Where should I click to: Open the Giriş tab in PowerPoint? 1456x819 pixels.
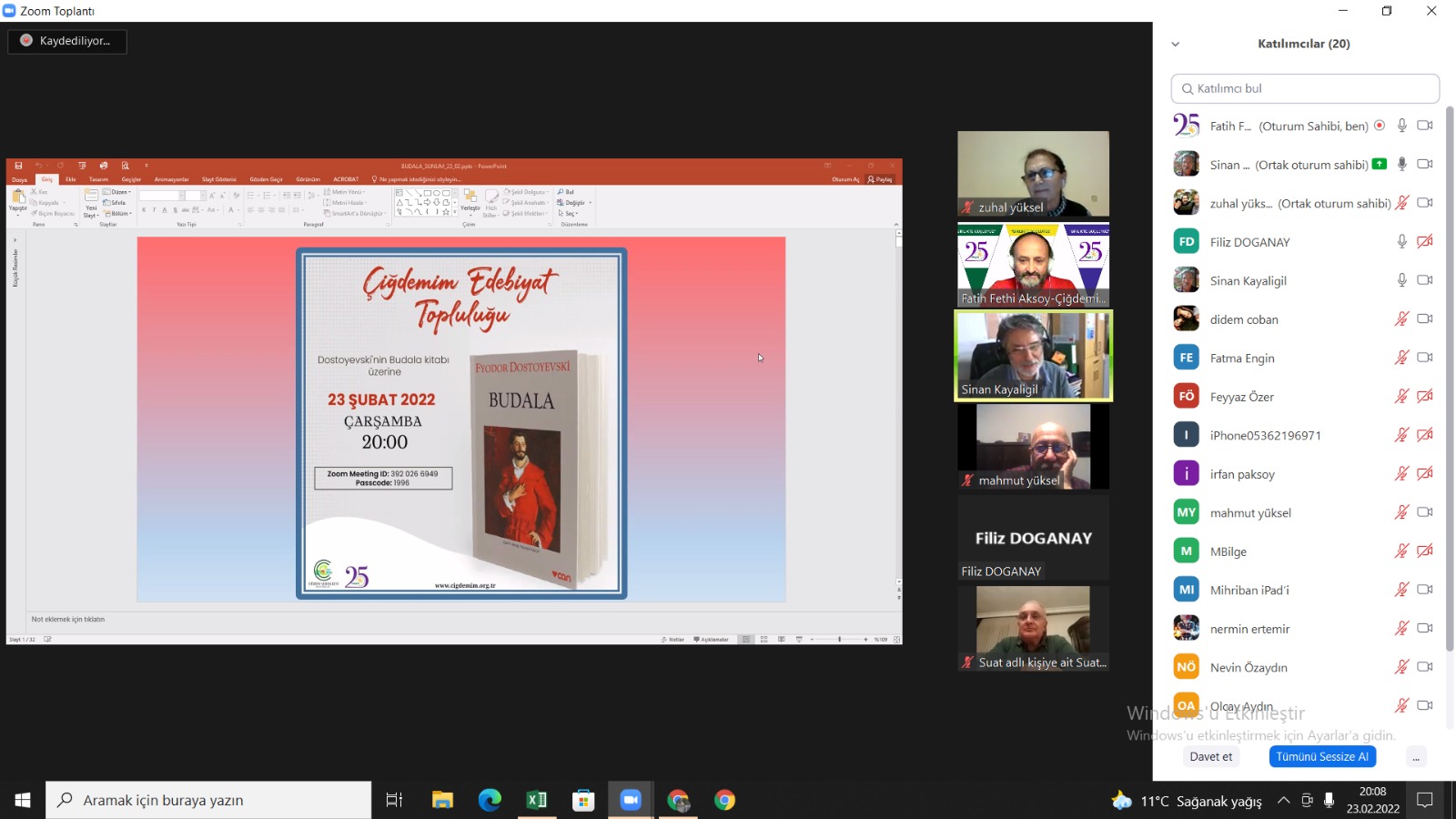(46, 179)
